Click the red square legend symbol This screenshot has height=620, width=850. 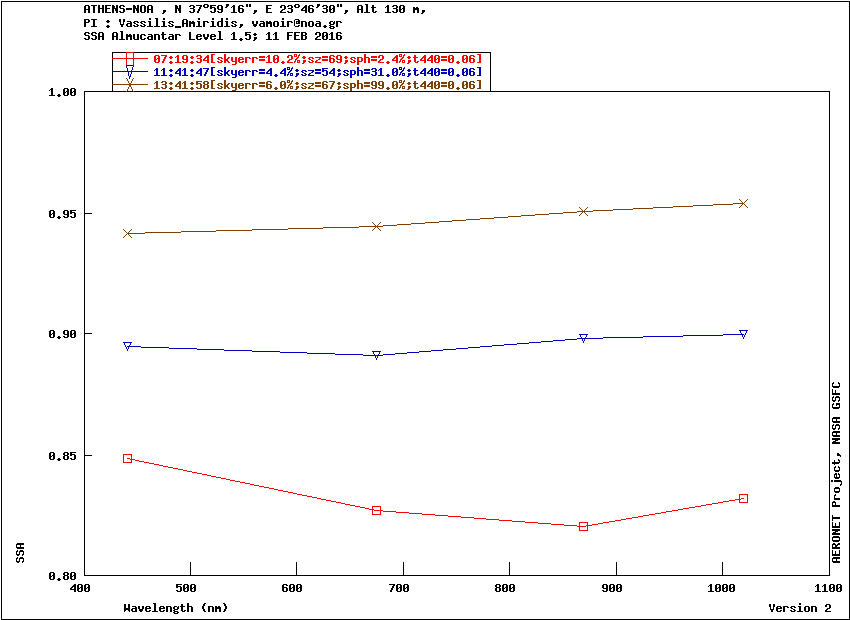click(130, 58)
